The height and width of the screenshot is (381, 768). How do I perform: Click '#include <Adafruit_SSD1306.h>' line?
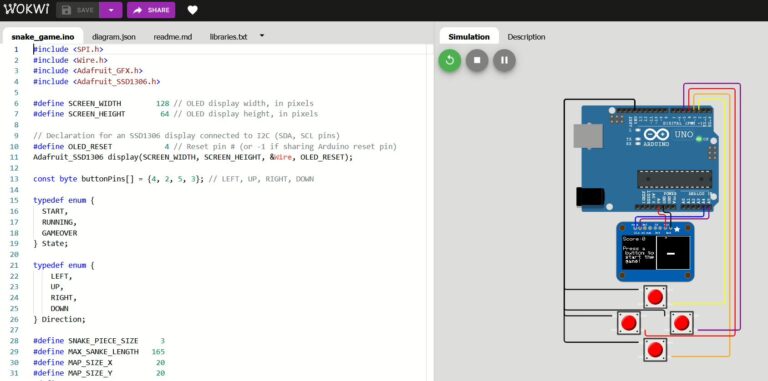(96, 82)
